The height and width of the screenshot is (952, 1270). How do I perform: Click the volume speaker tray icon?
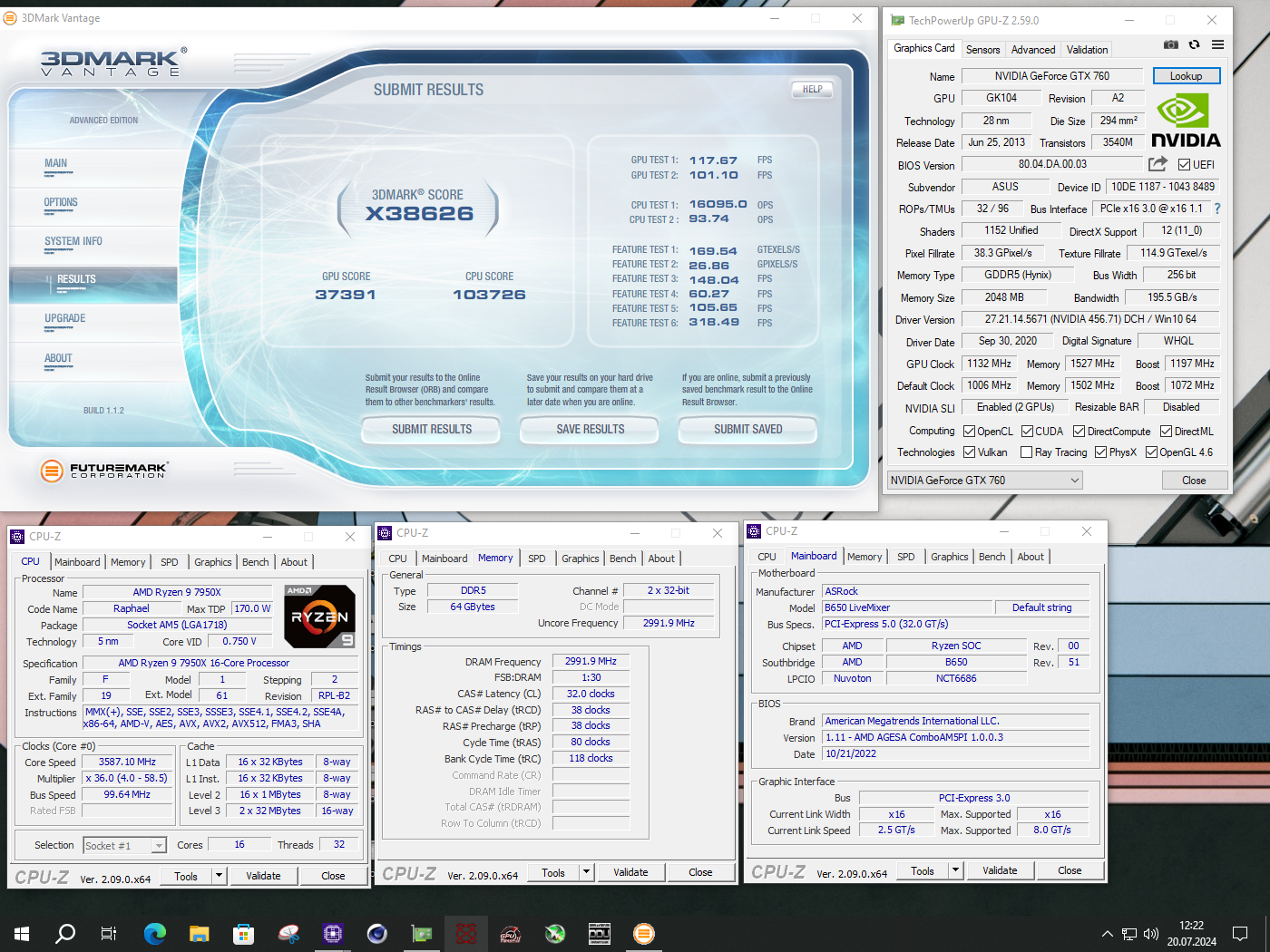[1151, 934]
